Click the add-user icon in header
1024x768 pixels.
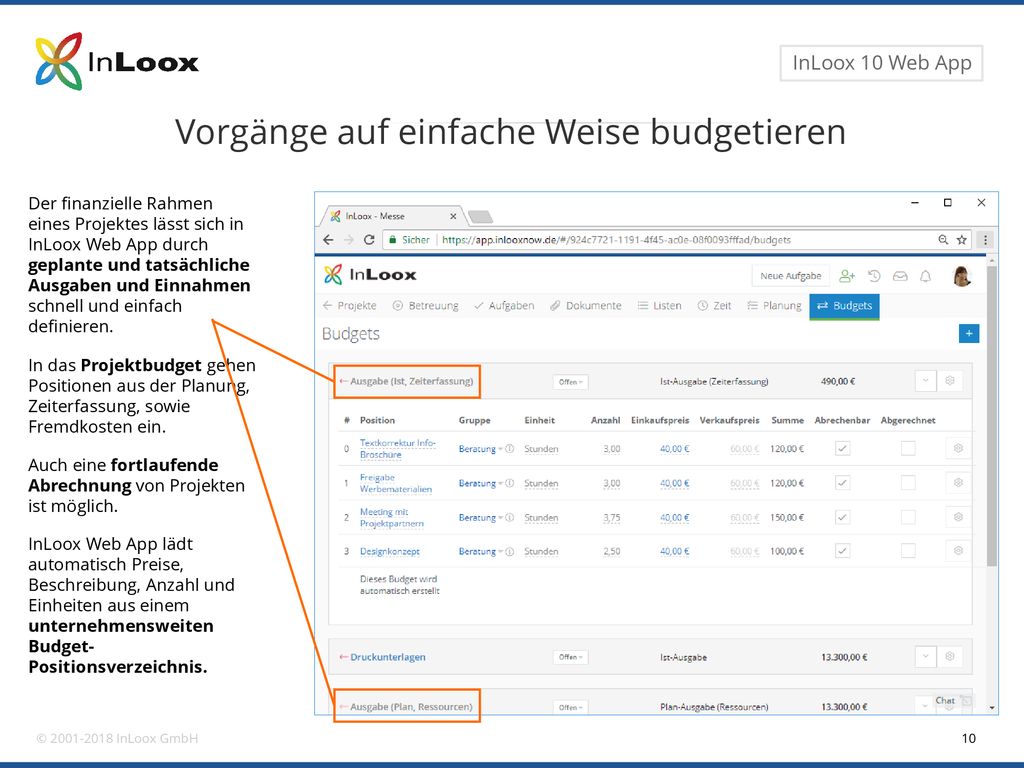[x=847, y=276]
